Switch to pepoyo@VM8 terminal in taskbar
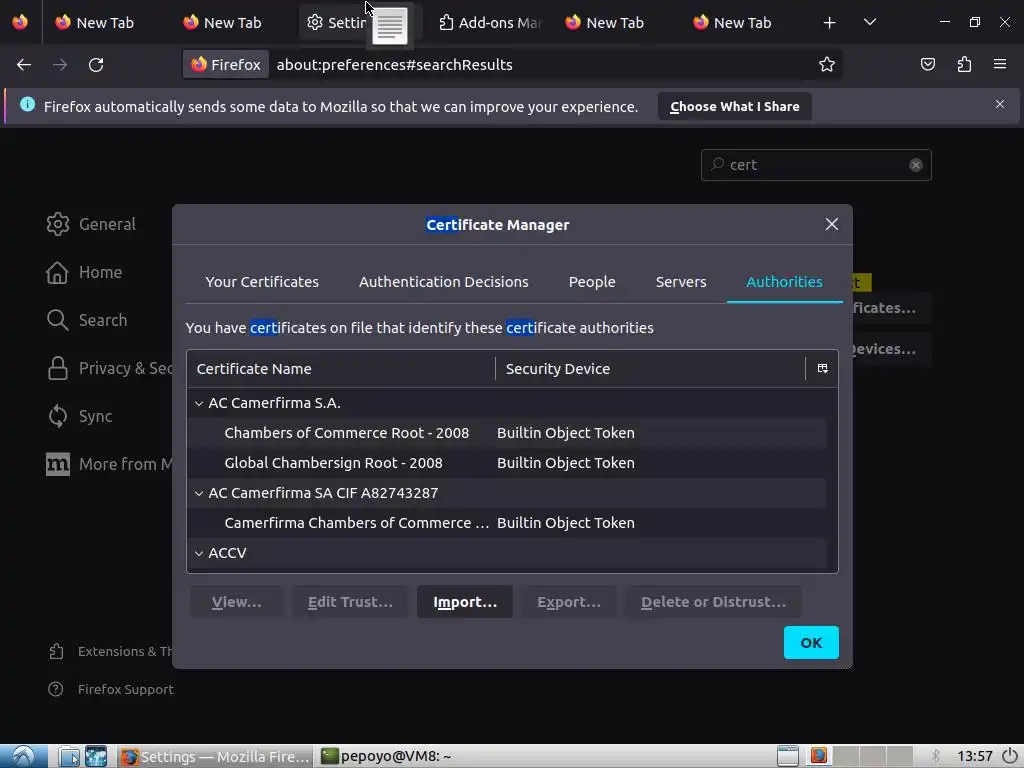Image resolution: width=1024 pixels, height=768 pixels. pyautogui.click(x=387, y=756)
